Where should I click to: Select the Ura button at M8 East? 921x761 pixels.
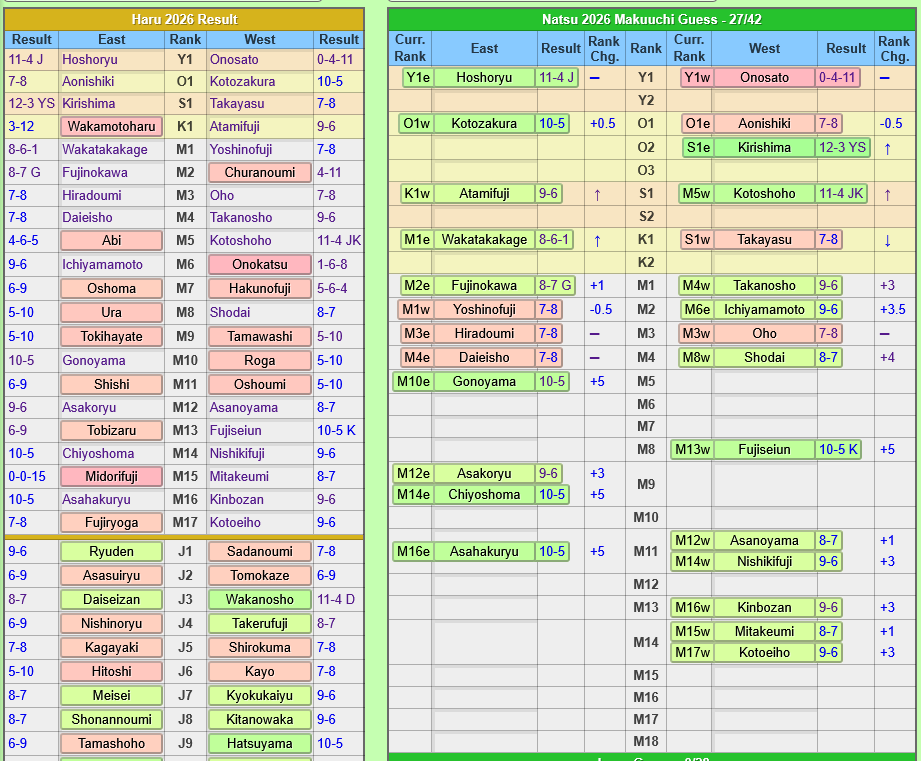[x=112, y=312]
